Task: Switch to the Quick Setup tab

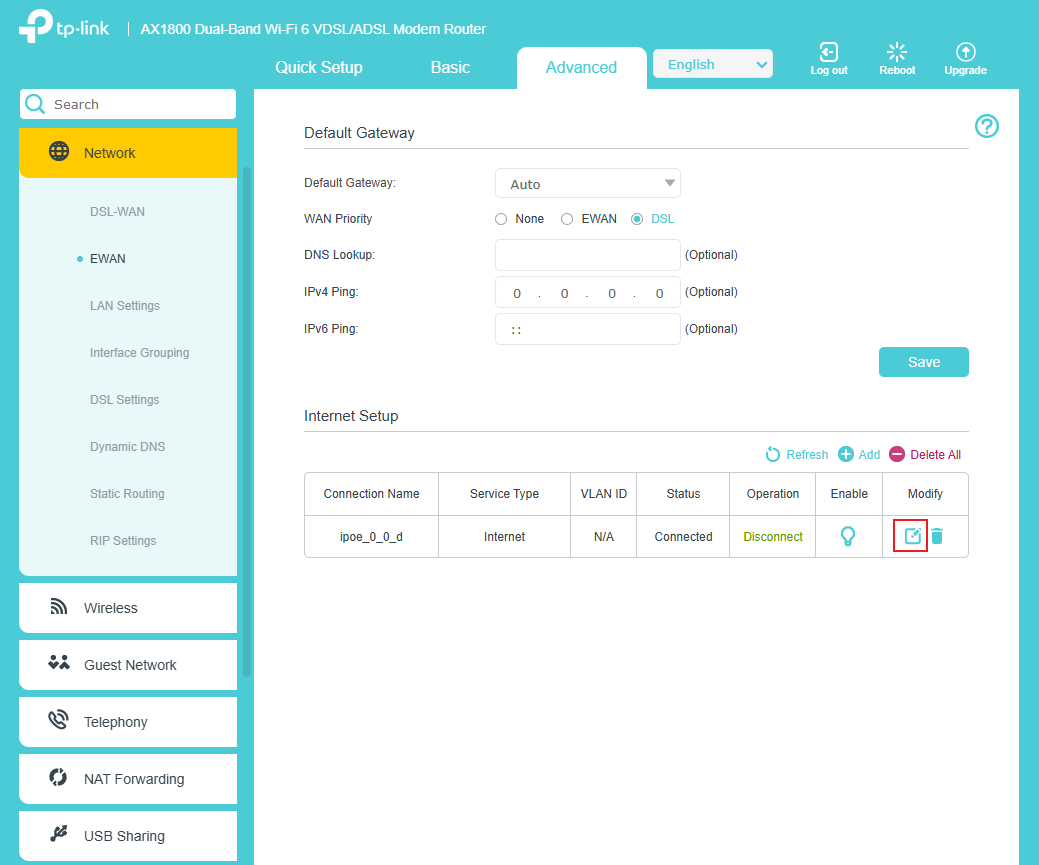Action: coord(319,68)
